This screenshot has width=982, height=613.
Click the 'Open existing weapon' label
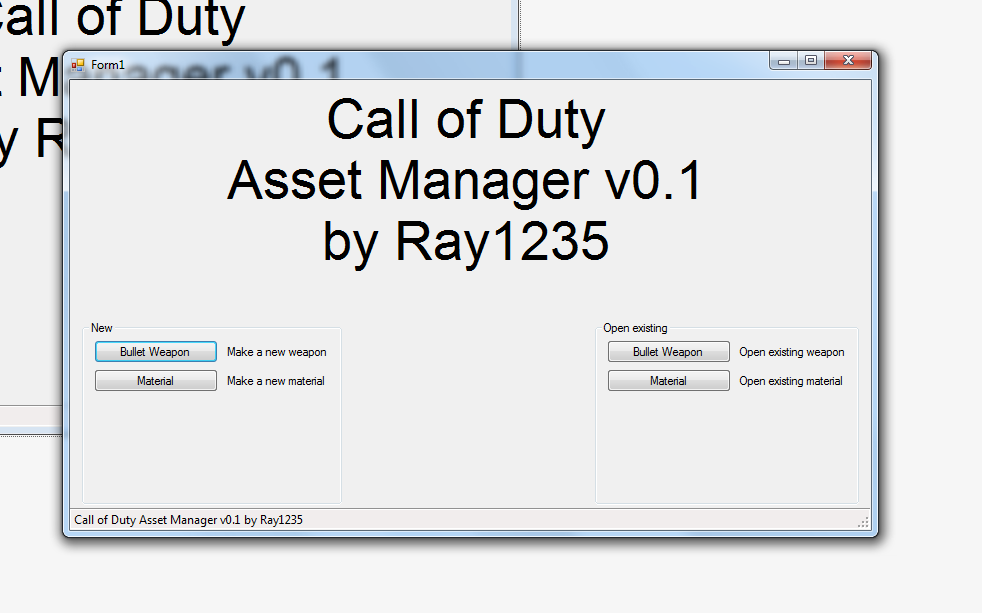(792, 352)
